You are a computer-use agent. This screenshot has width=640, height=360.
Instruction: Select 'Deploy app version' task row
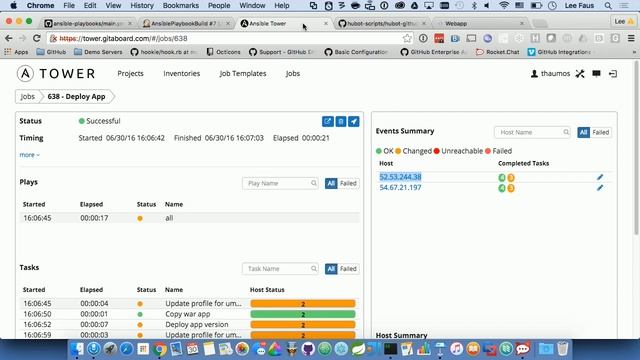coord(190,324)
